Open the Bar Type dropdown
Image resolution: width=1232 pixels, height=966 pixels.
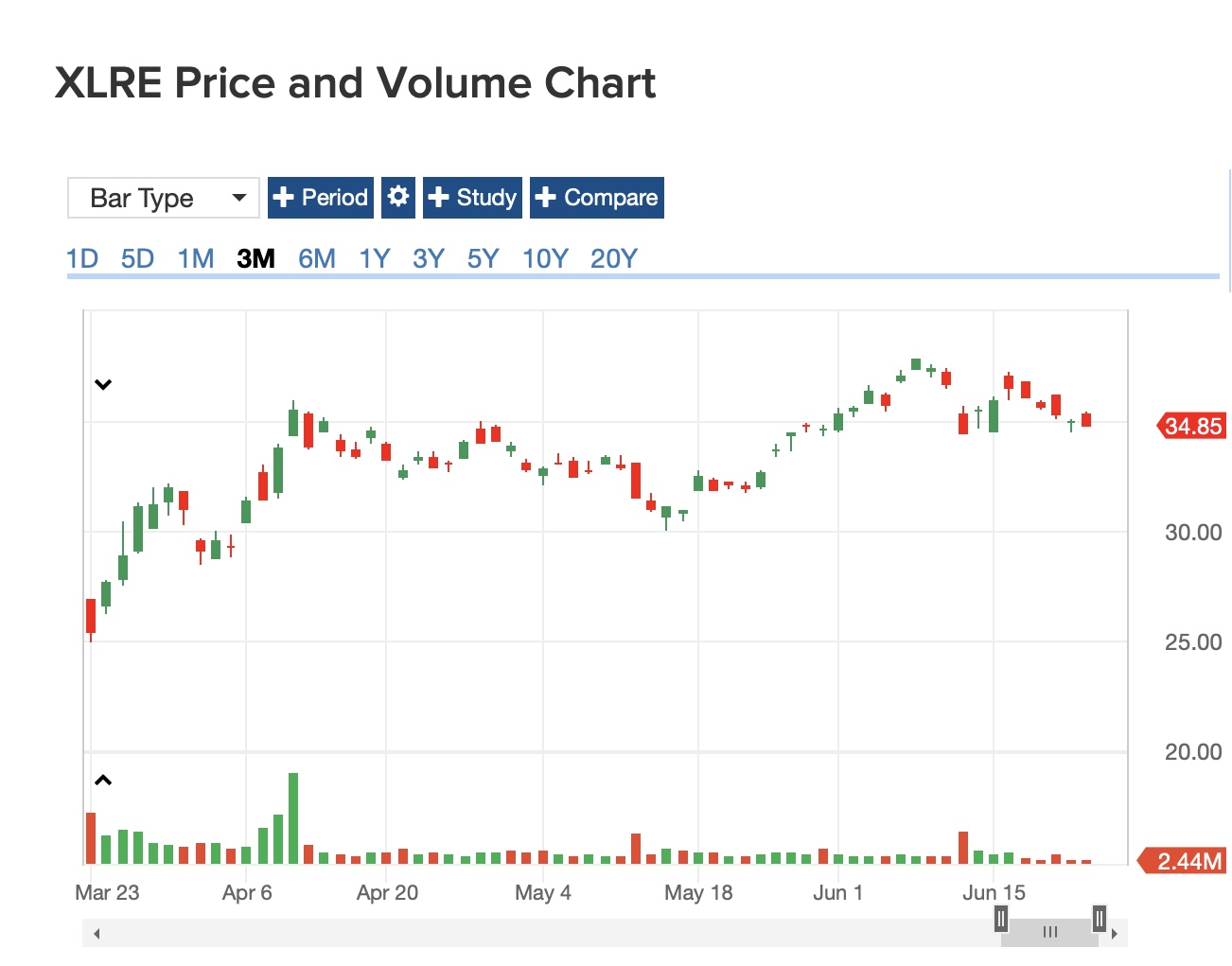pos(164,198)
